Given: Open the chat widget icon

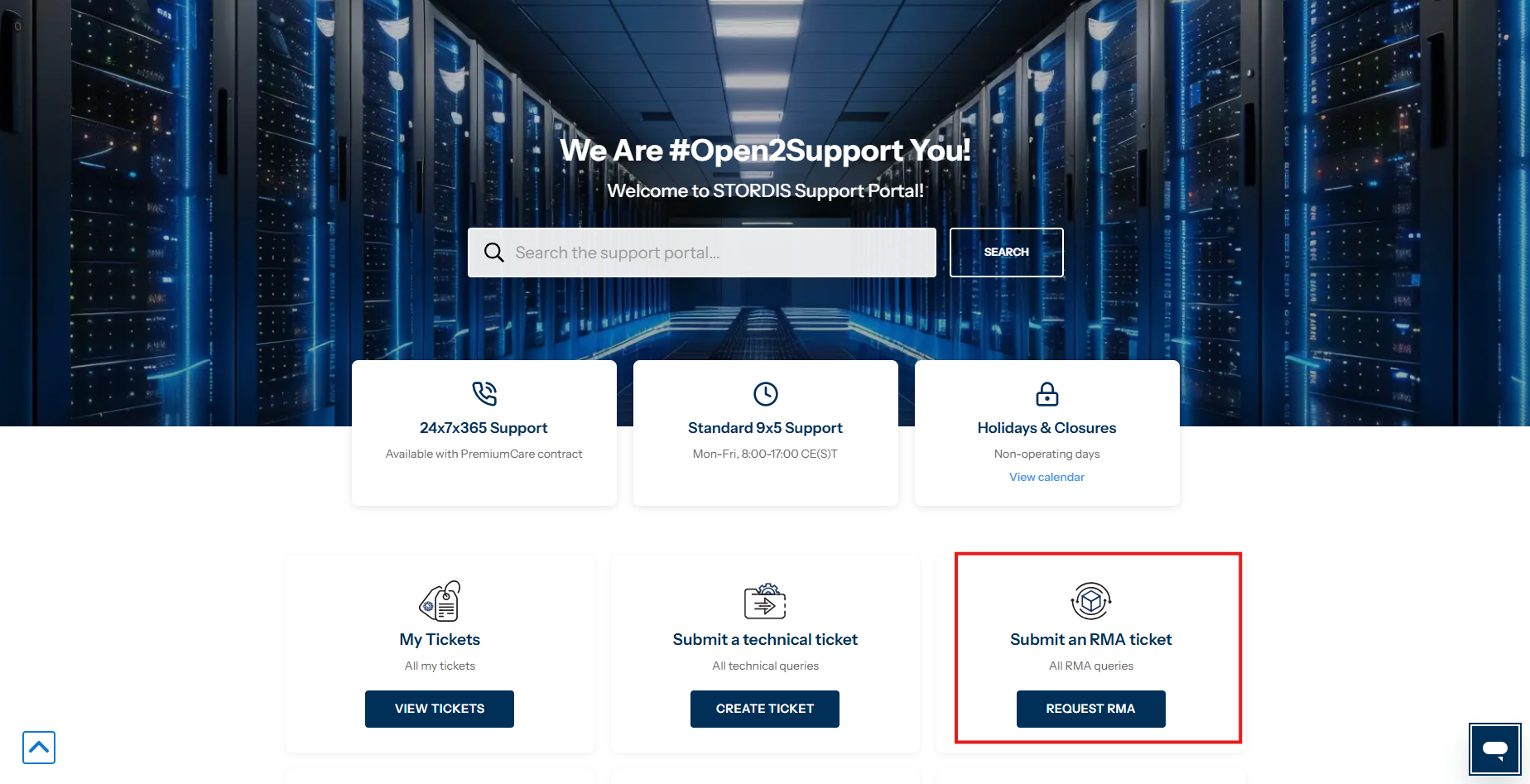Looking at the screenshot, I should 1495,750.
